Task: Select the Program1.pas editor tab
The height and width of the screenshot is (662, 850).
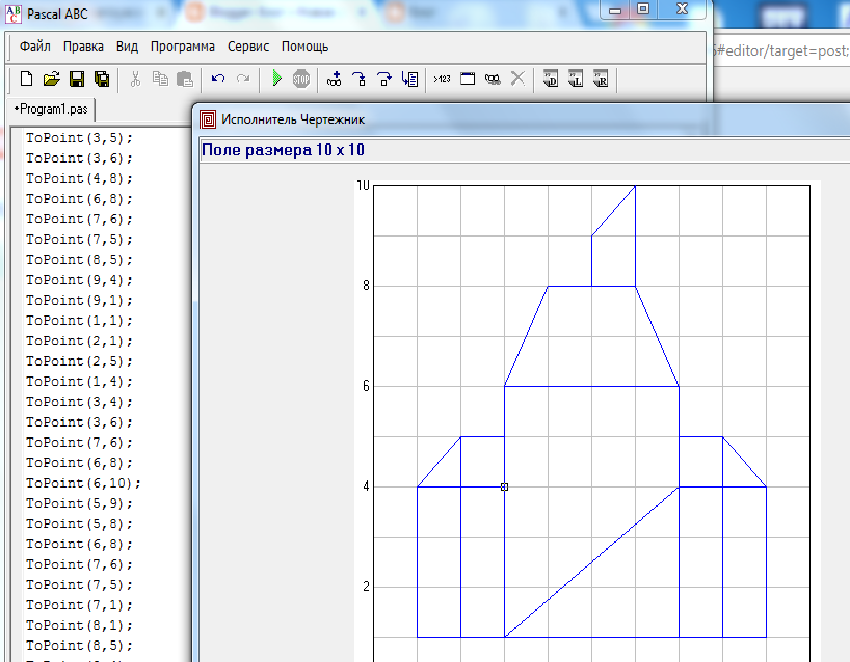Action: (51, 110)
